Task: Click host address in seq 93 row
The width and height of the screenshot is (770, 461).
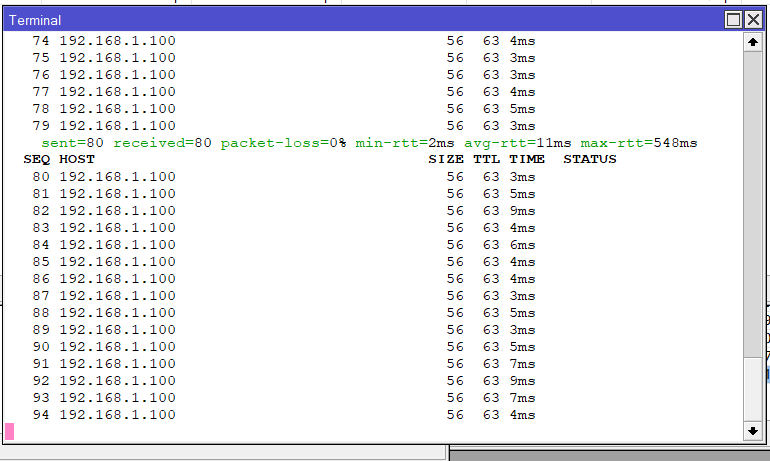Action: pos(117,398)
